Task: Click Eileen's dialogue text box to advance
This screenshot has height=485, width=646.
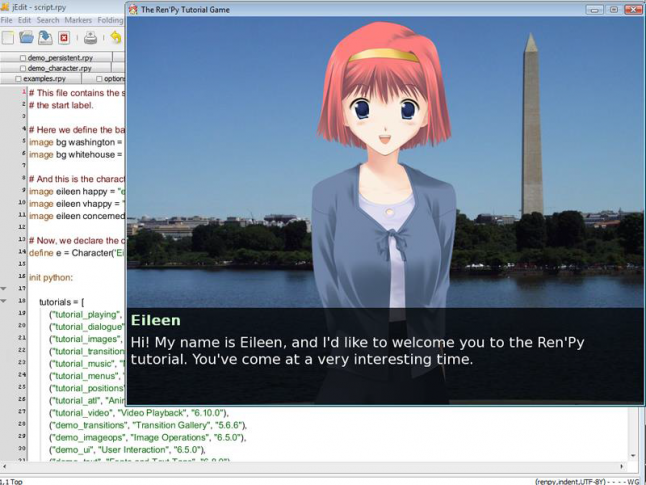Action: pyautogui.click(x=385, y=355)
